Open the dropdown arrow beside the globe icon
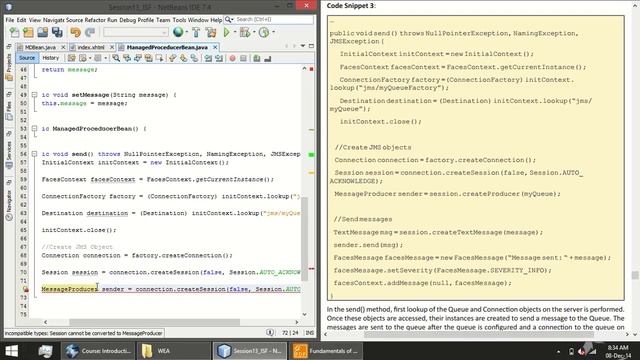Image resolution: width=640 pixels, height=360 pixels. point(187,32)
